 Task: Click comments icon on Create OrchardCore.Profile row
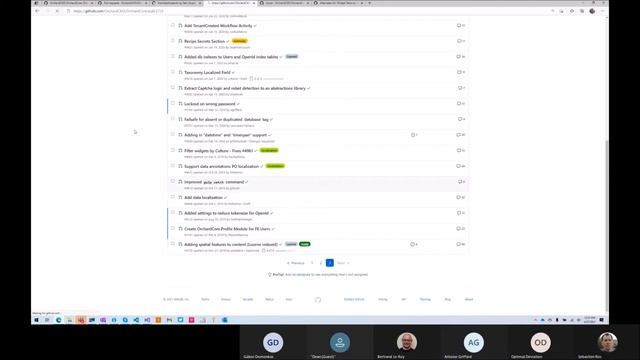[x=460, y=229]
